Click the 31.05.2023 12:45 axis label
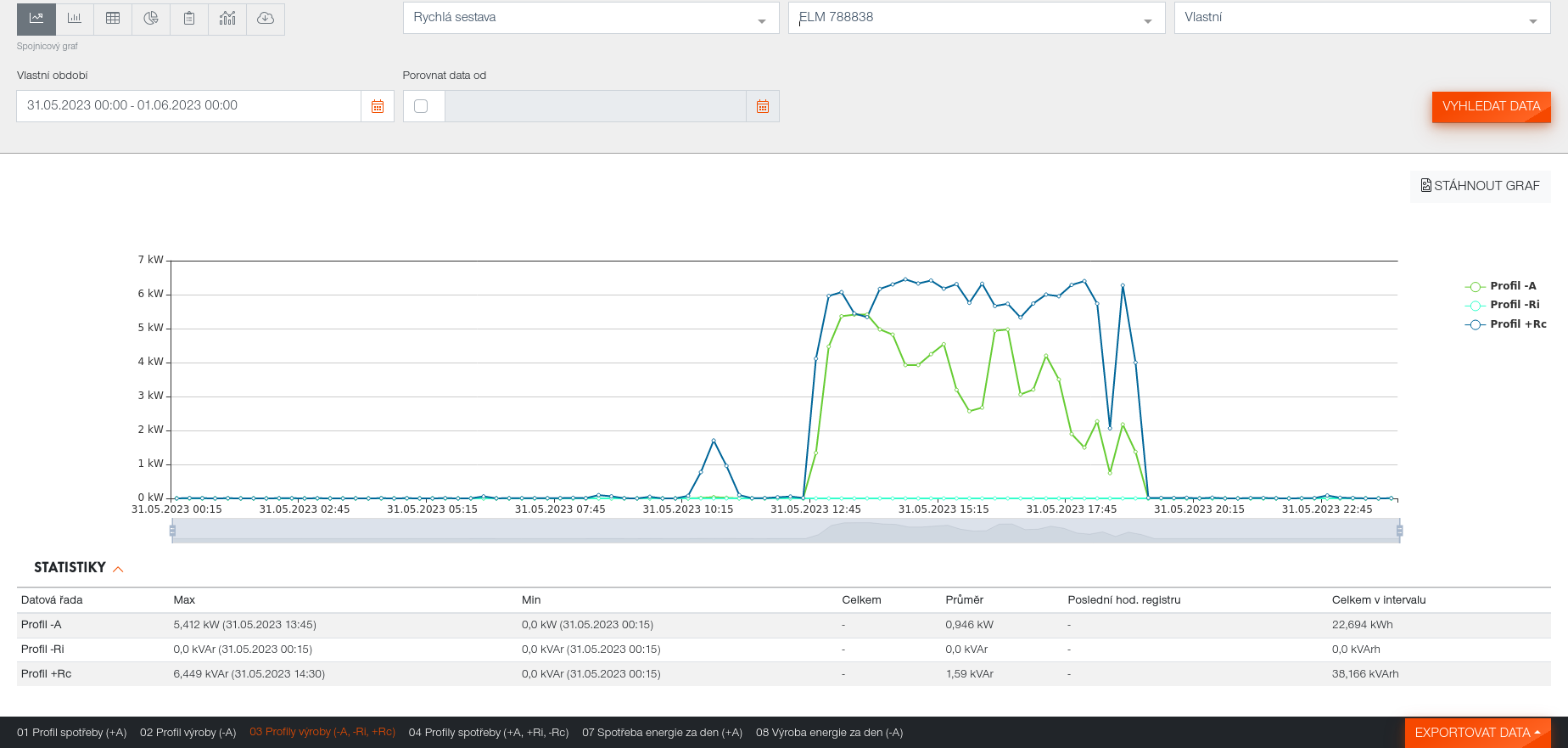The width and height of the screenshot is (1568, 748). point(815,509)
